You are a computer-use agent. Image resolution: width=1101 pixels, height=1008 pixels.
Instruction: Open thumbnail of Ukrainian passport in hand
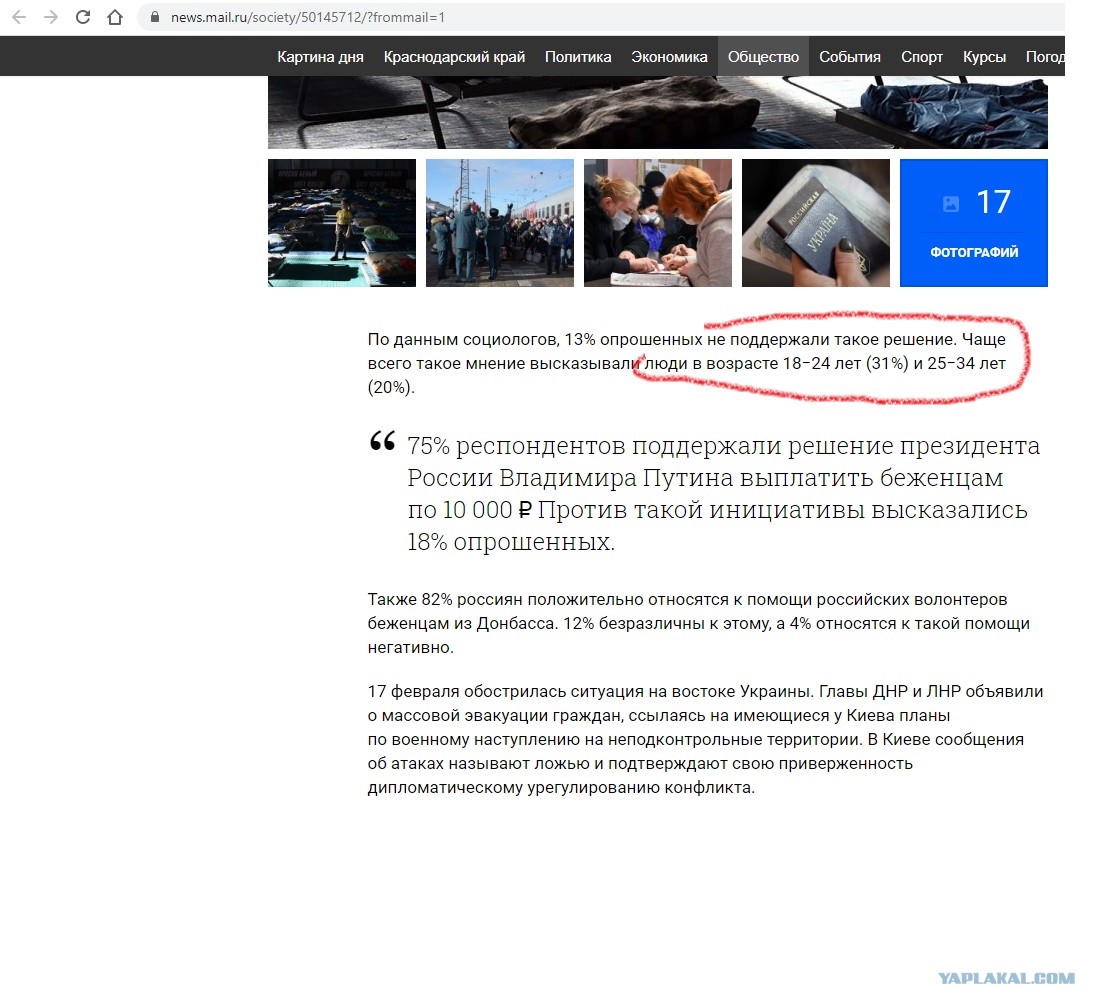(x=816, y=223)
